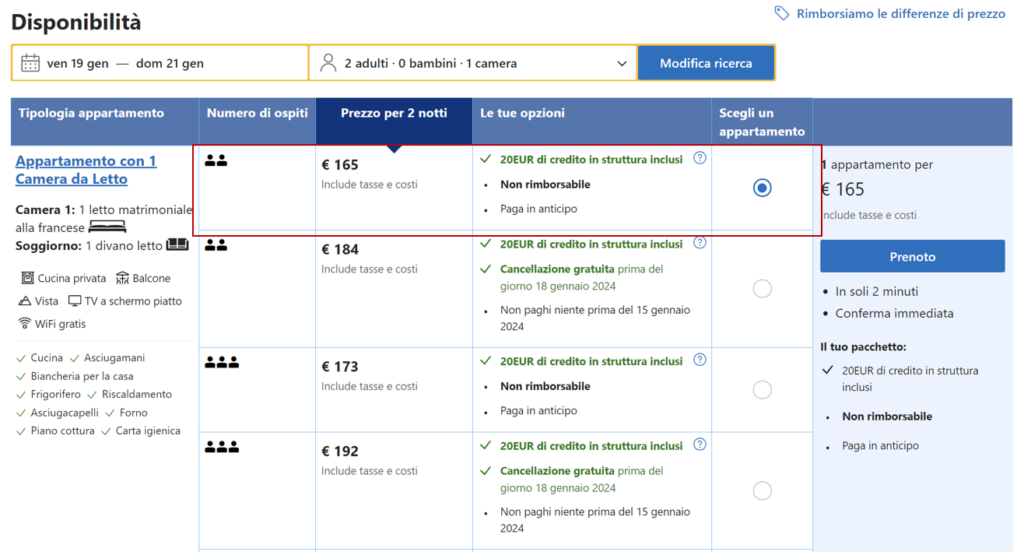Click the calendar icon in date field
Viewport: 1024px width, 552px height.
click(x=30, y=63)
